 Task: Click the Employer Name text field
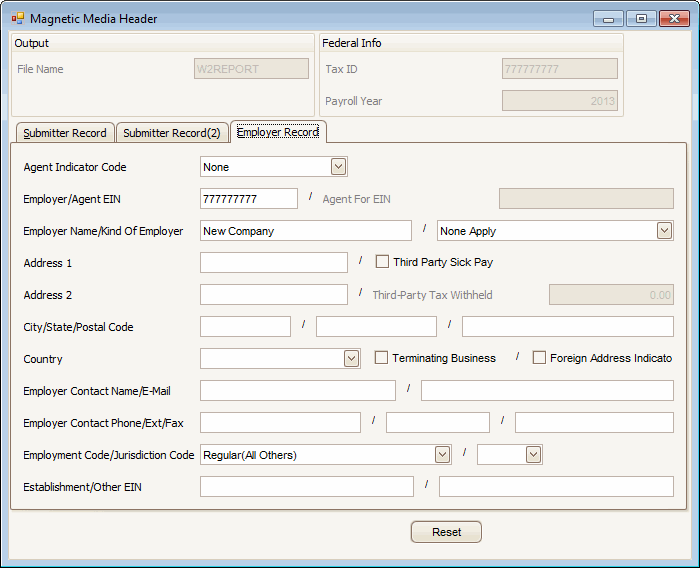305,231
